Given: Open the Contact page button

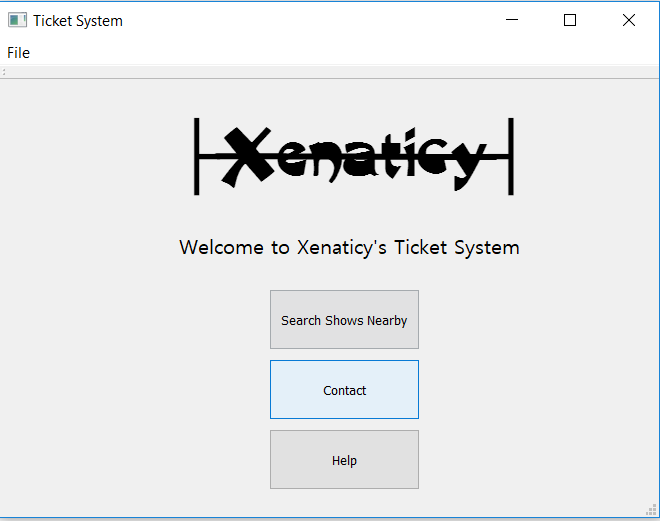Looking at the screenshot, I should pyautogui.click(x=344, y=390).
